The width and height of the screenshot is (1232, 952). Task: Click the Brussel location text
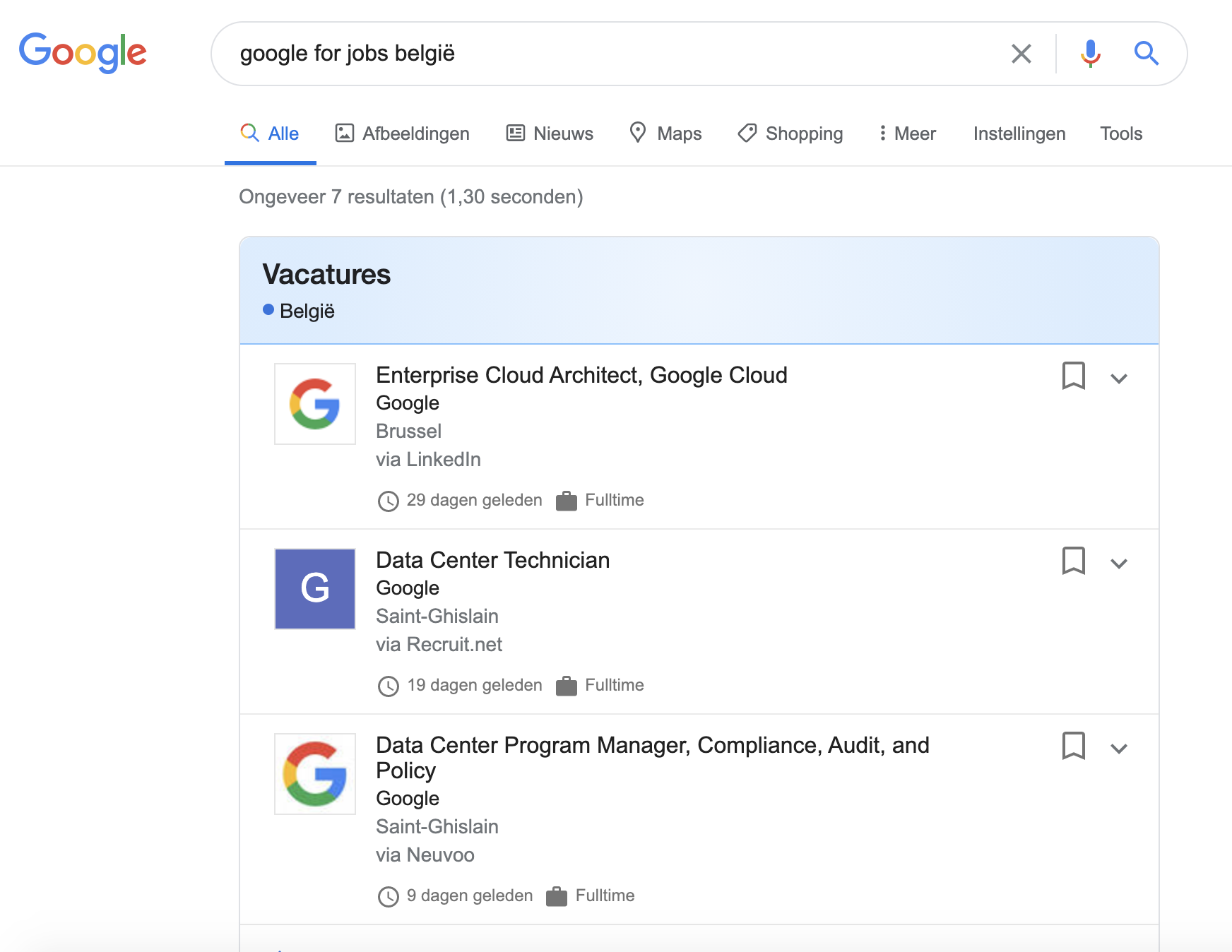[408, 431]
